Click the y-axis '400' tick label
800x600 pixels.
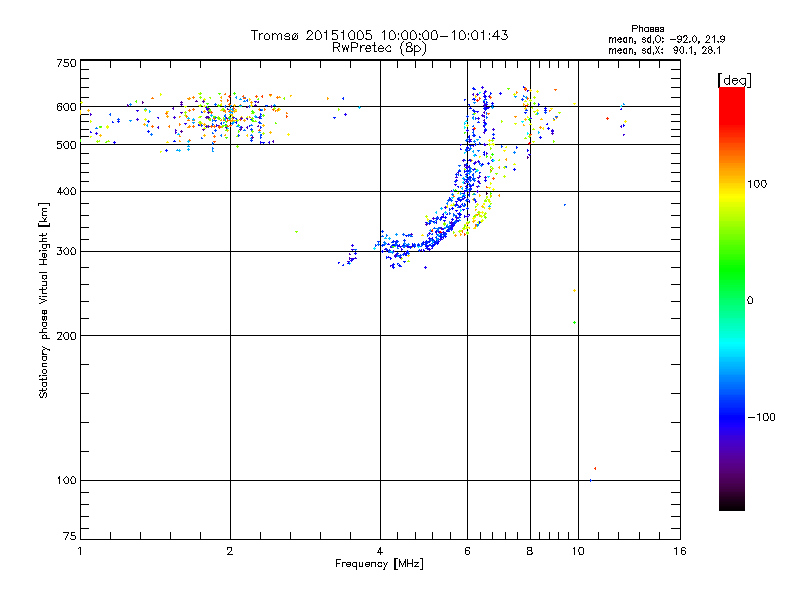66,191
